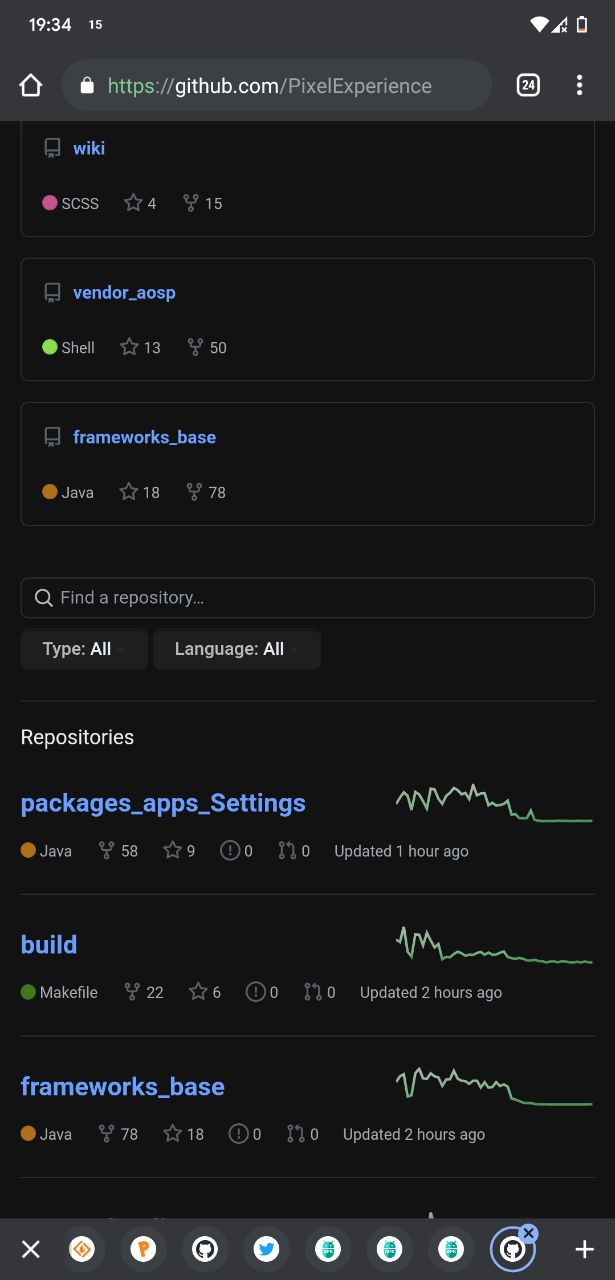The height and width of the screenshot is (1280, 615).
Task: Open the build repository link
Action: click(x=49, y=944)
